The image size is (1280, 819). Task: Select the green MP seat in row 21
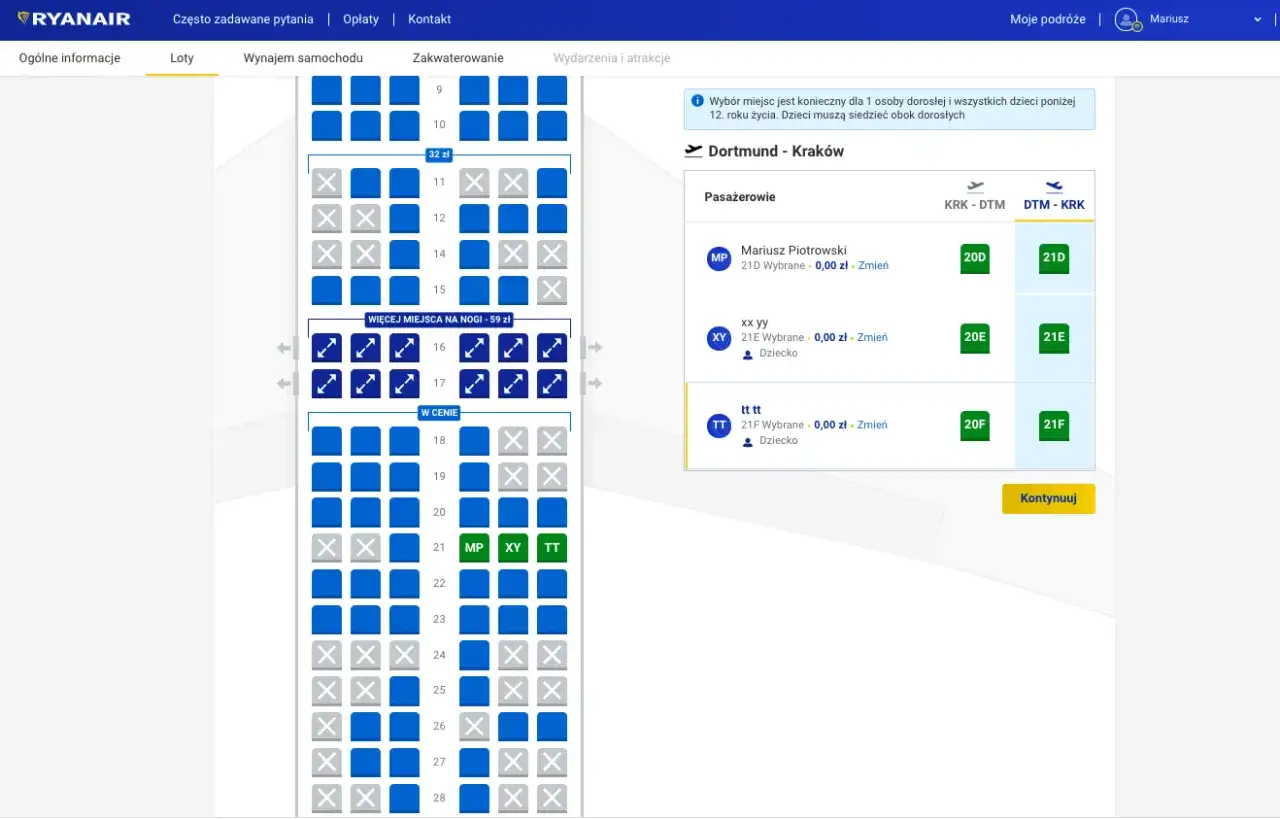tap(474, 548)
